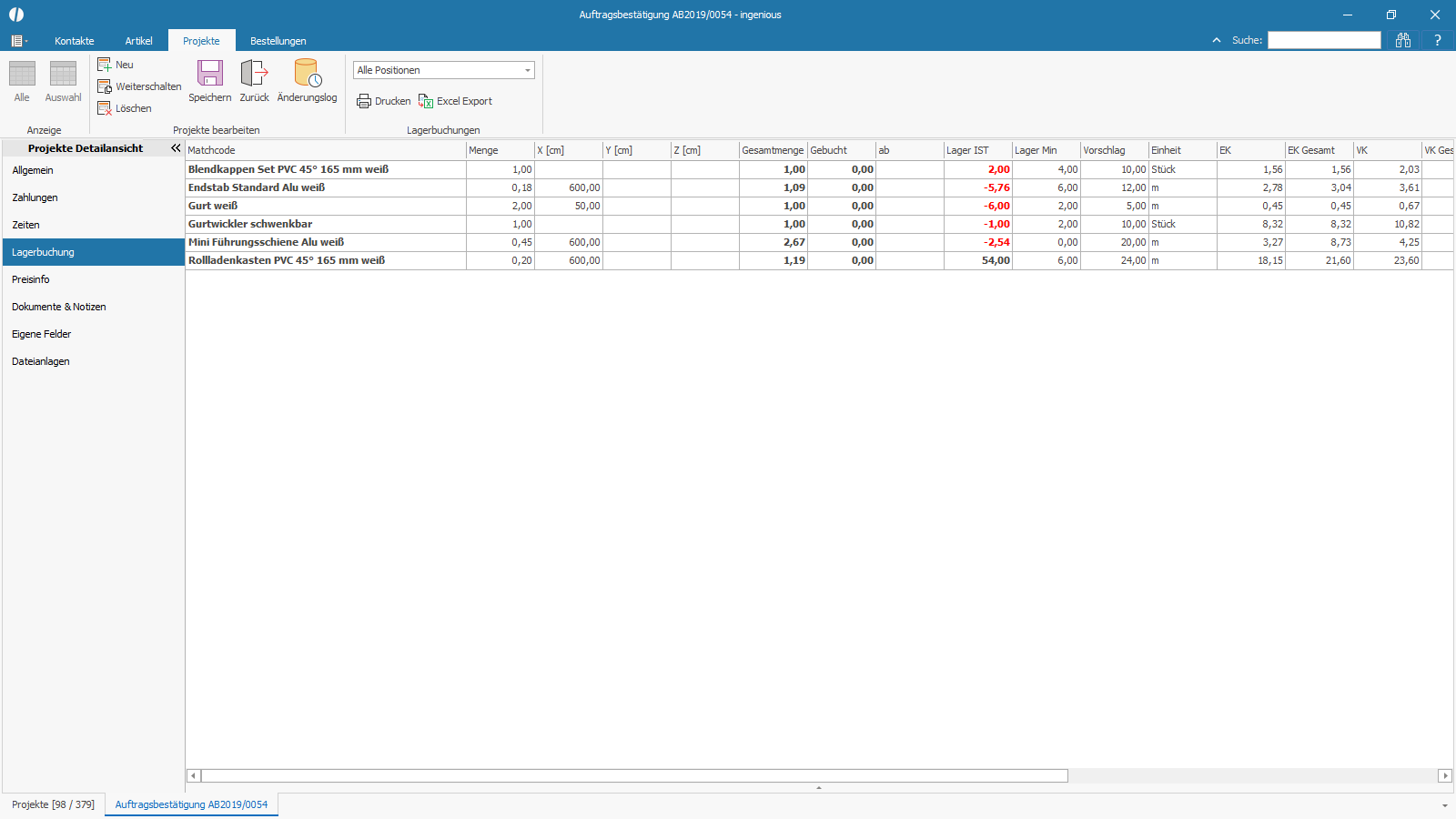Create a new project with Neu
Viewport: 1456px width, 819px height.
coord(105,65)
